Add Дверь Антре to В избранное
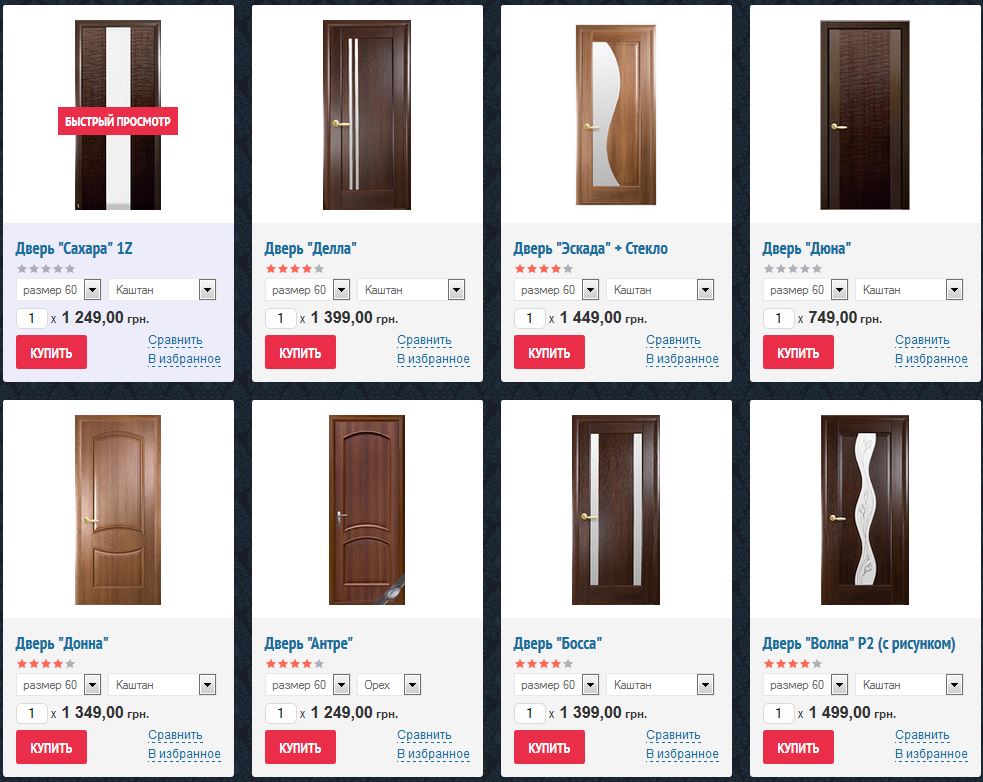 [433, 754]
